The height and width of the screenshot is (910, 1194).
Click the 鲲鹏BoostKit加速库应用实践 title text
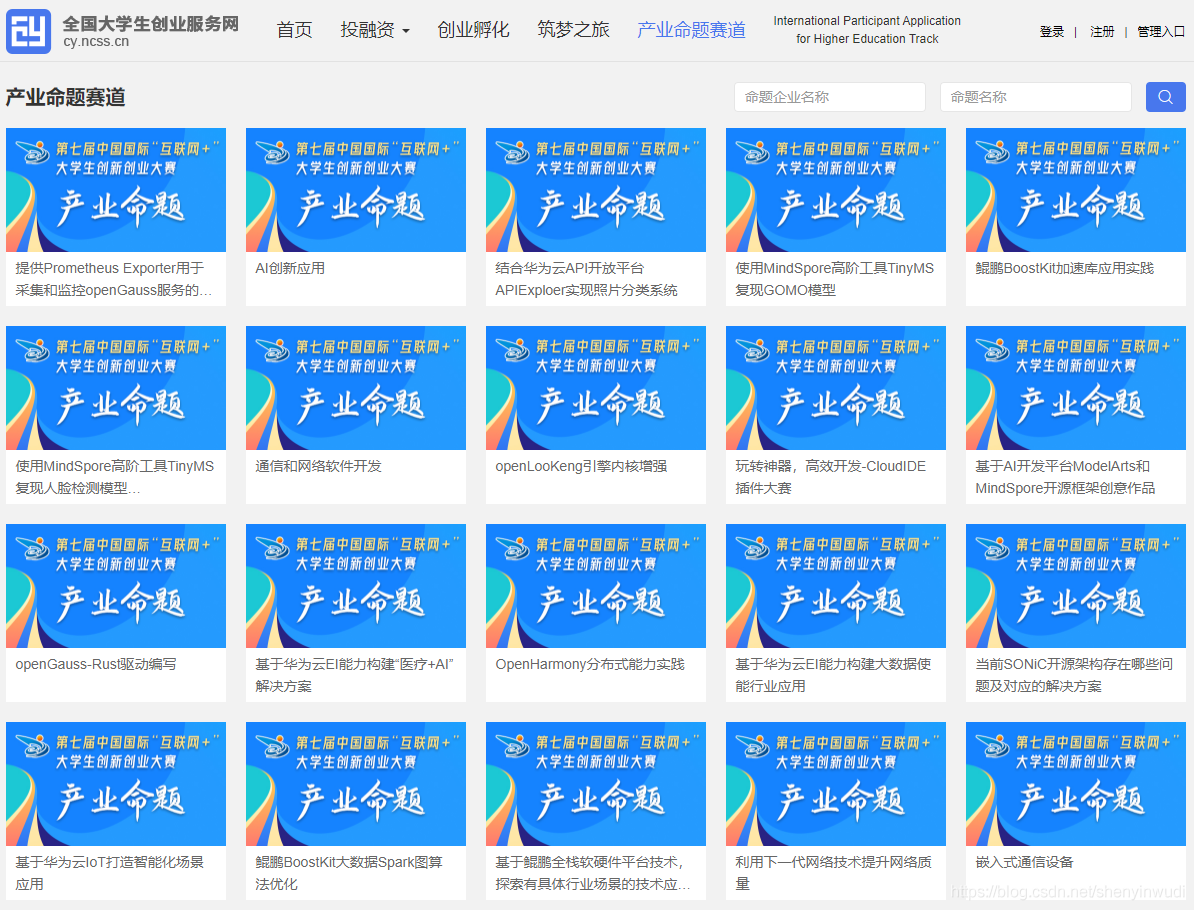tap(1065, 268)
